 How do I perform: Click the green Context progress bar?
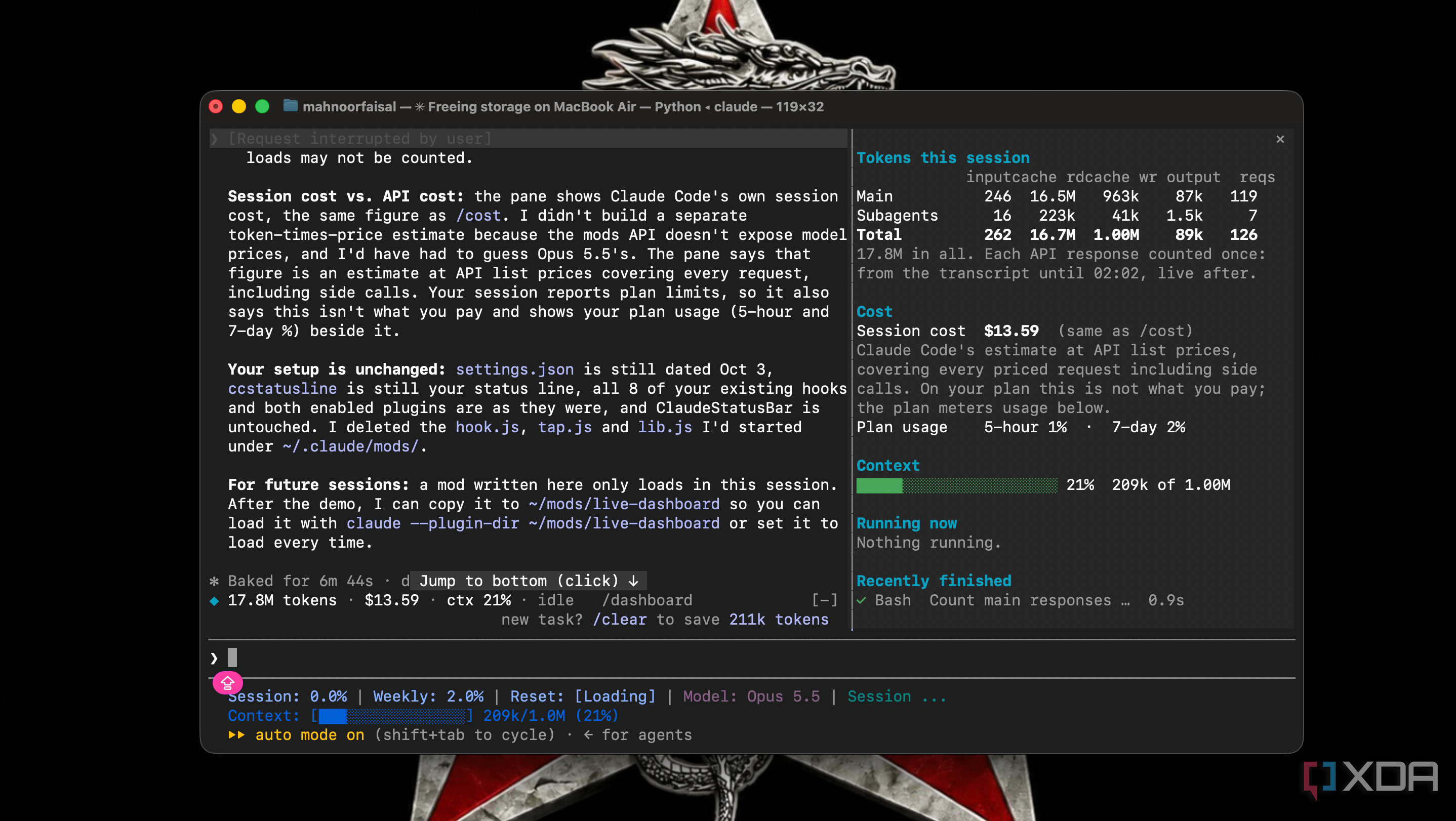point(956,485)
